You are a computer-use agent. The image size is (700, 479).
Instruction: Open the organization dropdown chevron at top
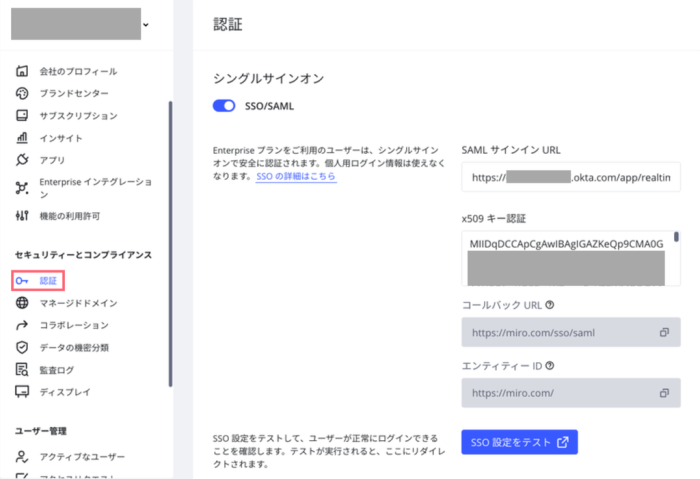(148, 24)
